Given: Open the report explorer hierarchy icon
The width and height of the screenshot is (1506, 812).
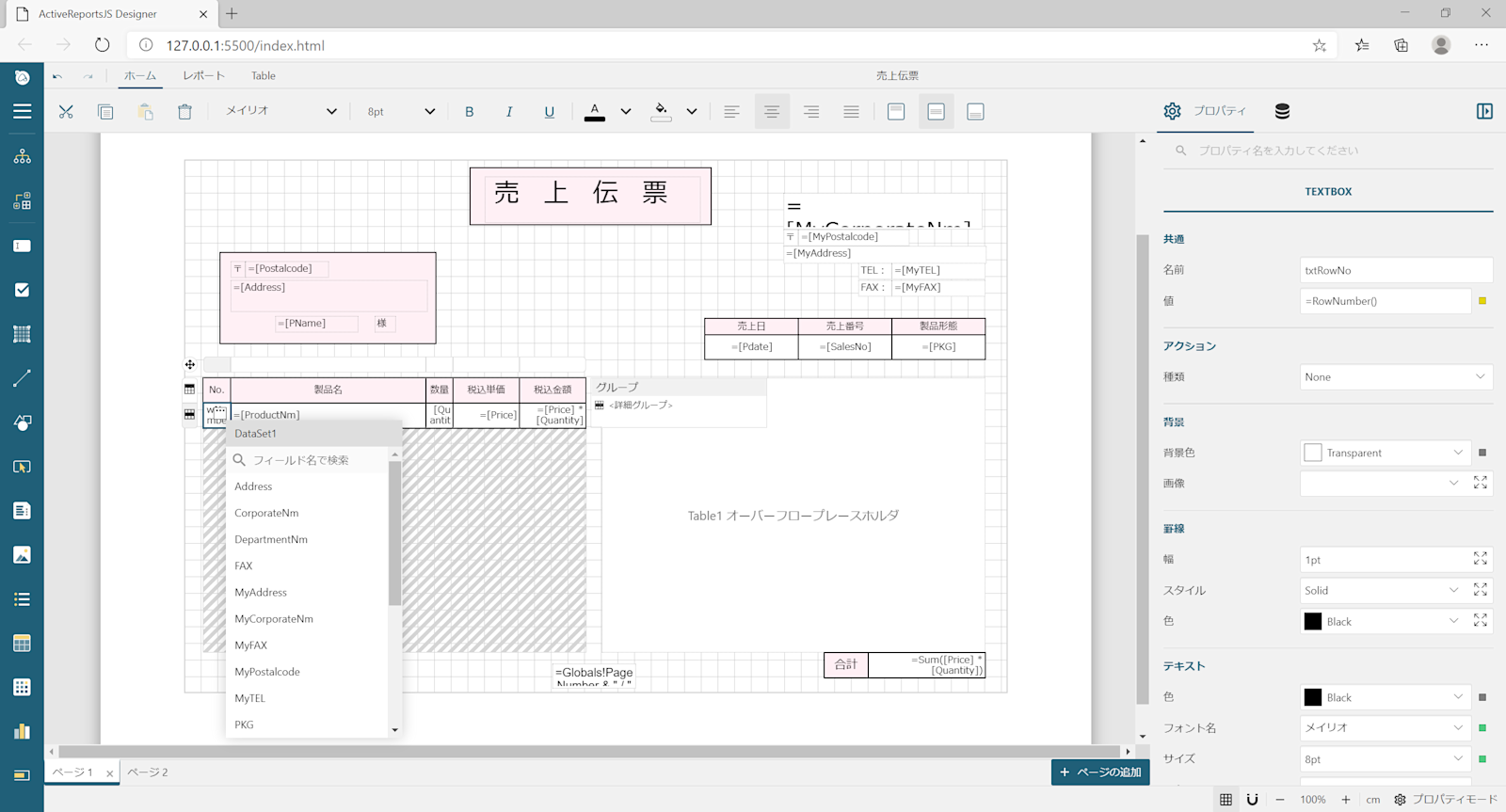Looking at the screenshot, I should (x=23, y=156).
